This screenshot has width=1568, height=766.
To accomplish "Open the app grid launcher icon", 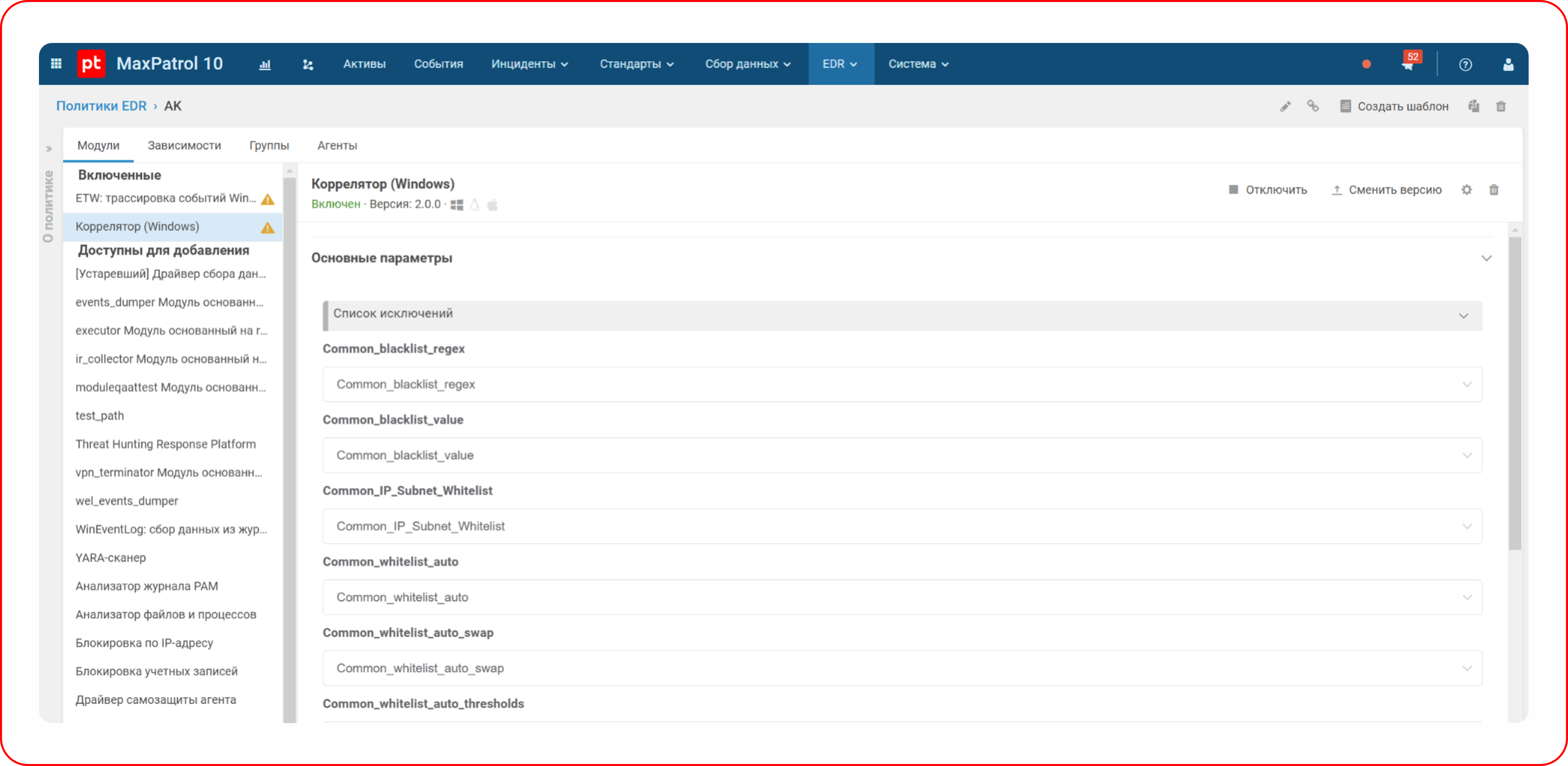I will [x=56, y=64].
